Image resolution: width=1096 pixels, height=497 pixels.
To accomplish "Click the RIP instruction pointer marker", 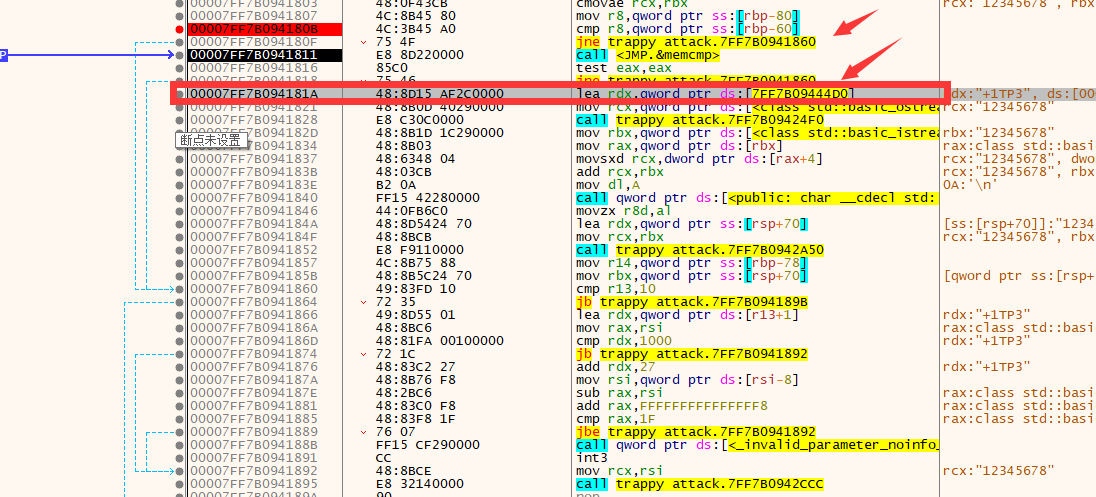I will tap(3, 55).
